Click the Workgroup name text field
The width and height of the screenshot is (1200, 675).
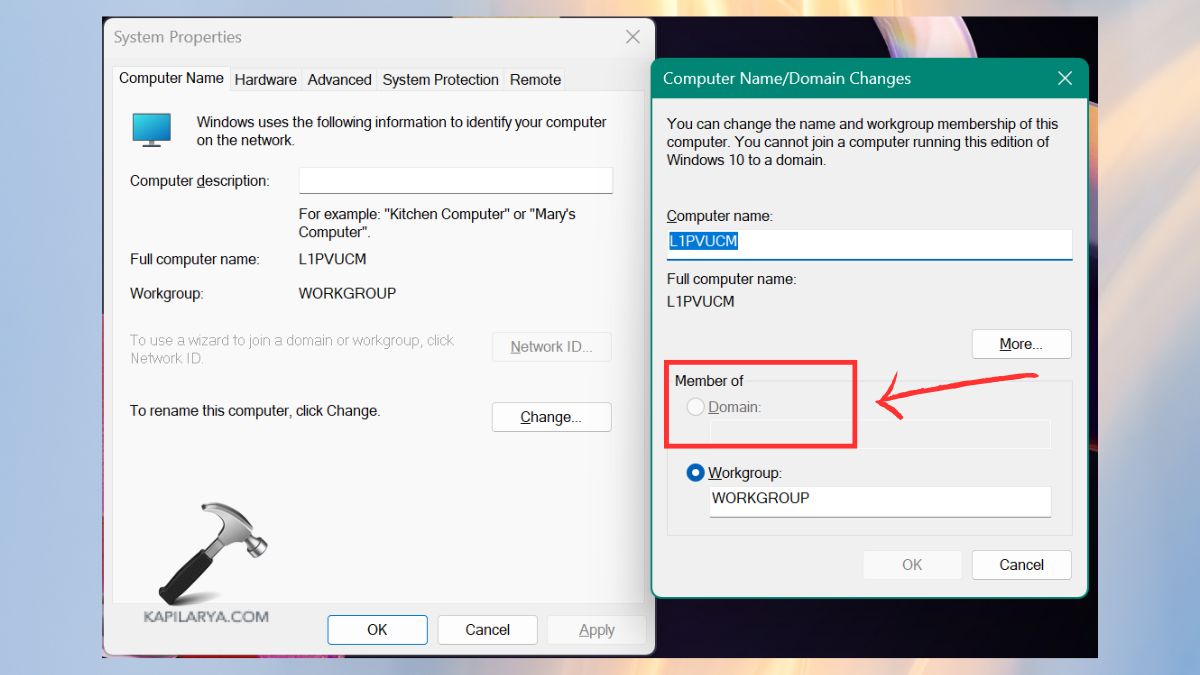(879, 499)
